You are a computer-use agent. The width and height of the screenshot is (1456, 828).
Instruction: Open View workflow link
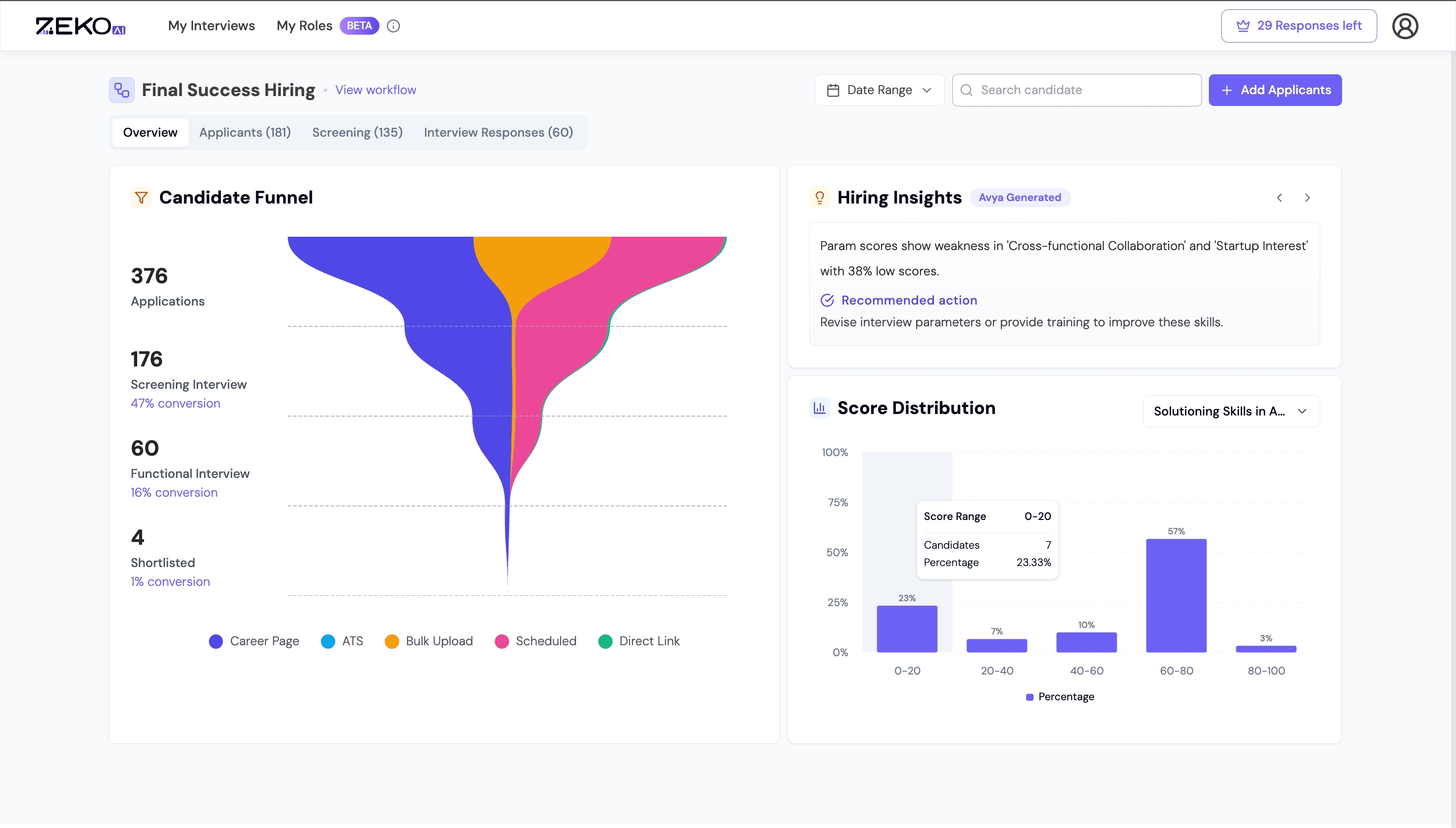[375, 90]
